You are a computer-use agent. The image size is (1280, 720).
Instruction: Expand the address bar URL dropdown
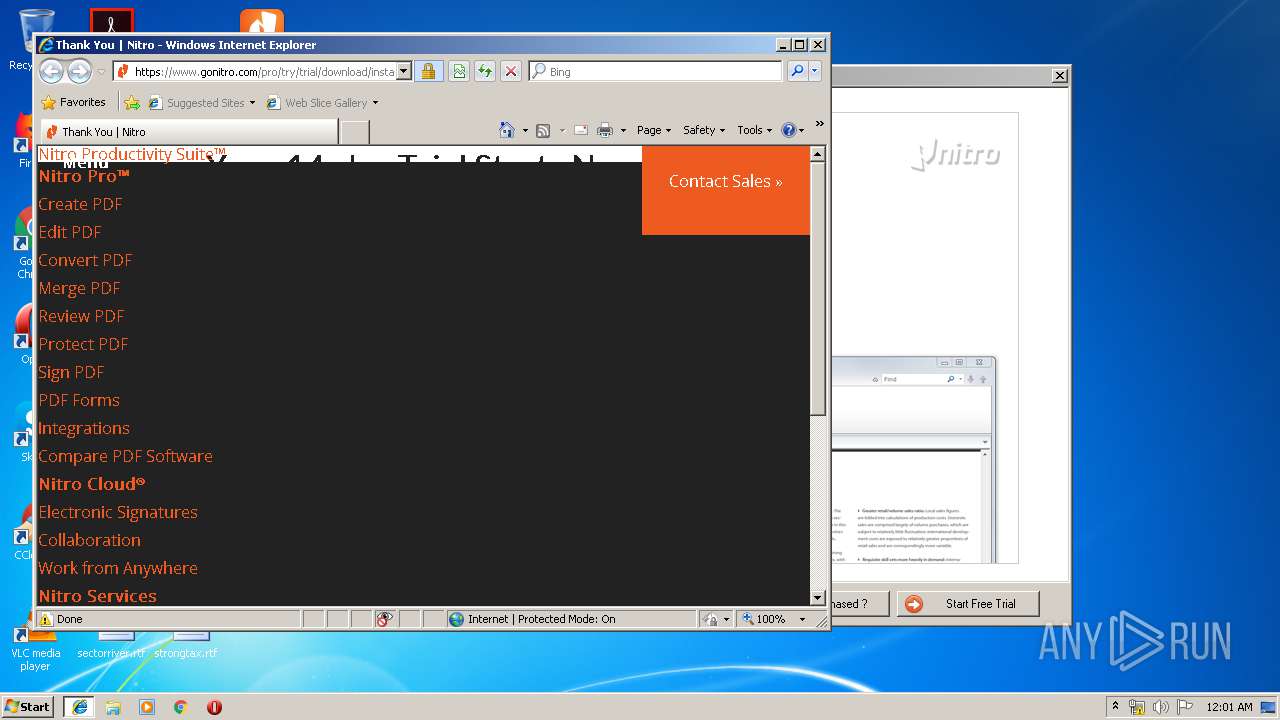point(404,71)
